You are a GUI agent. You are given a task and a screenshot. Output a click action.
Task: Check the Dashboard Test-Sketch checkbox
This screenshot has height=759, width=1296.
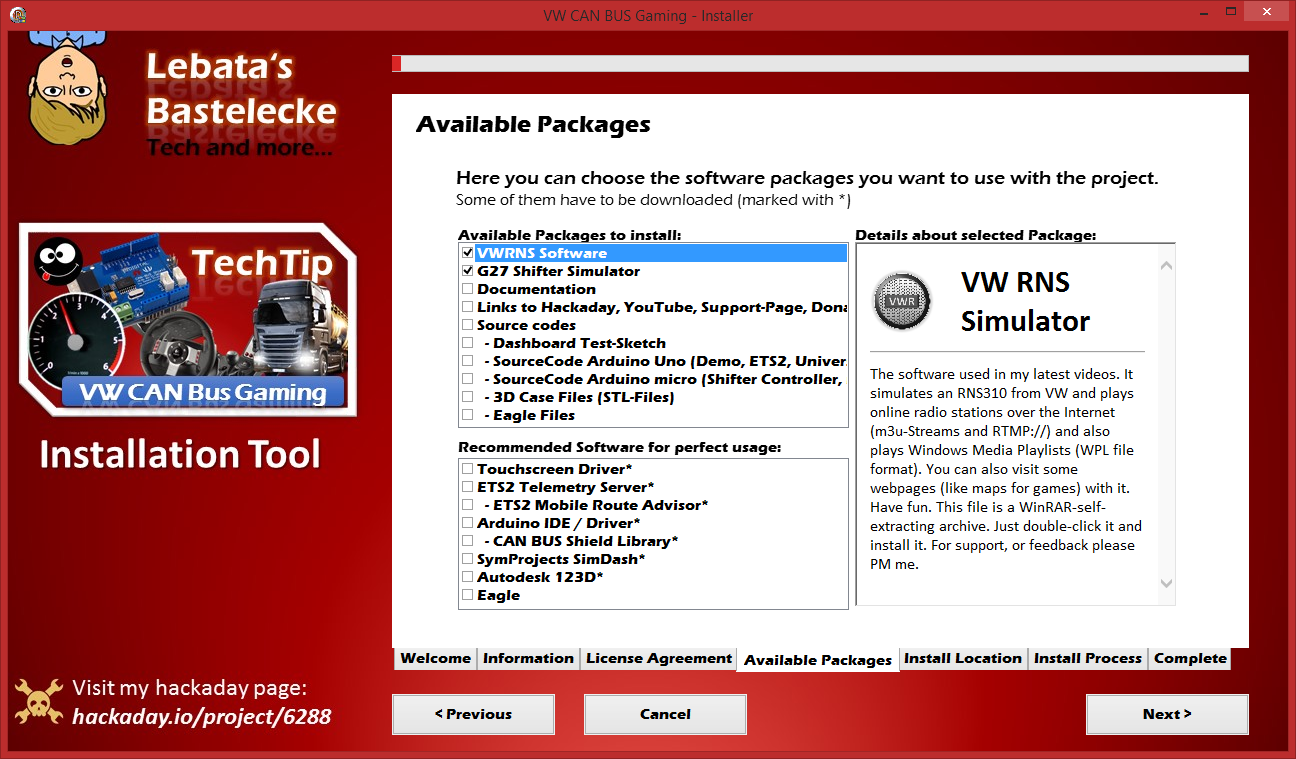click(x=467, y=343)
